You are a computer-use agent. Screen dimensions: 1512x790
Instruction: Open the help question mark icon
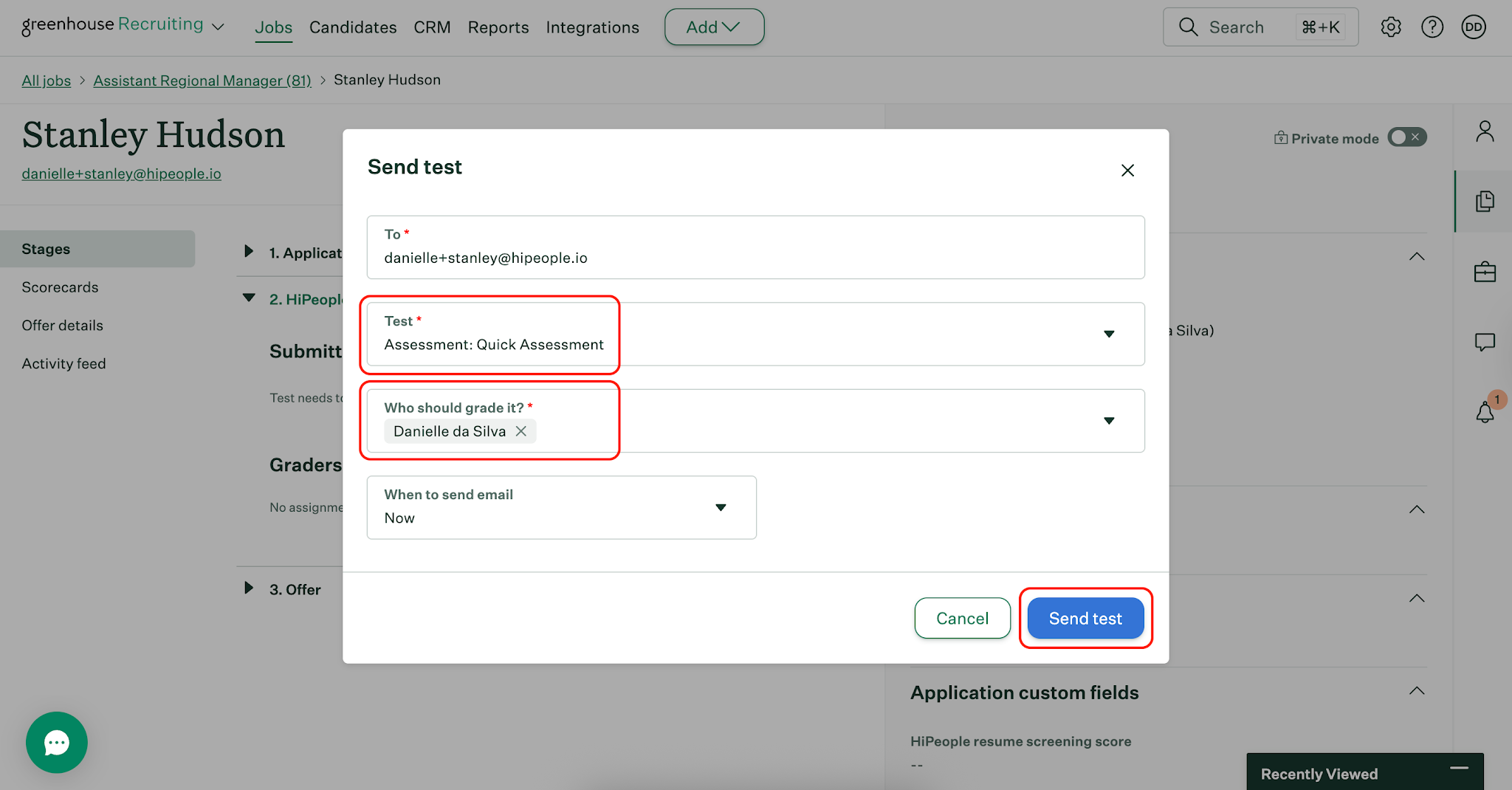point(1432,27)
